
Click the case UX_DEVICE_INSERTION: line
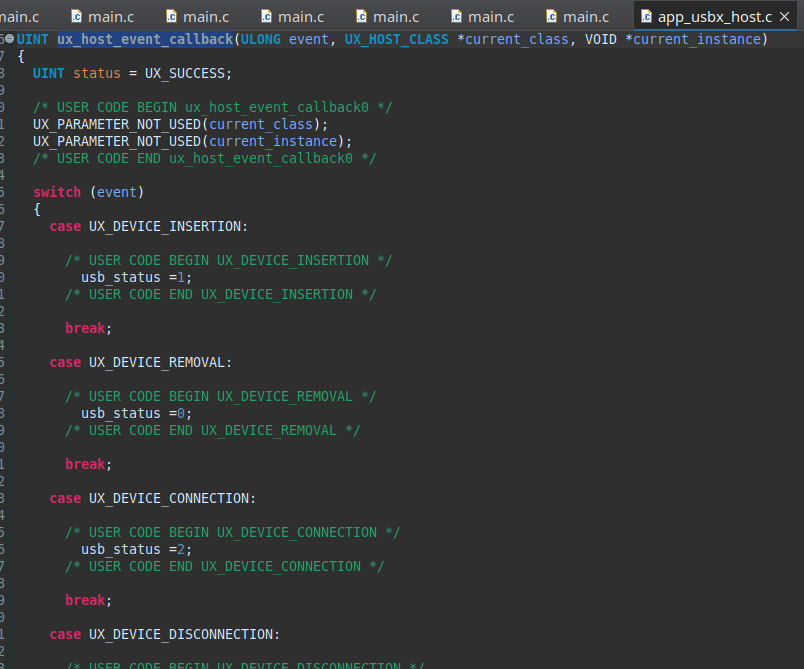[149, 226]
